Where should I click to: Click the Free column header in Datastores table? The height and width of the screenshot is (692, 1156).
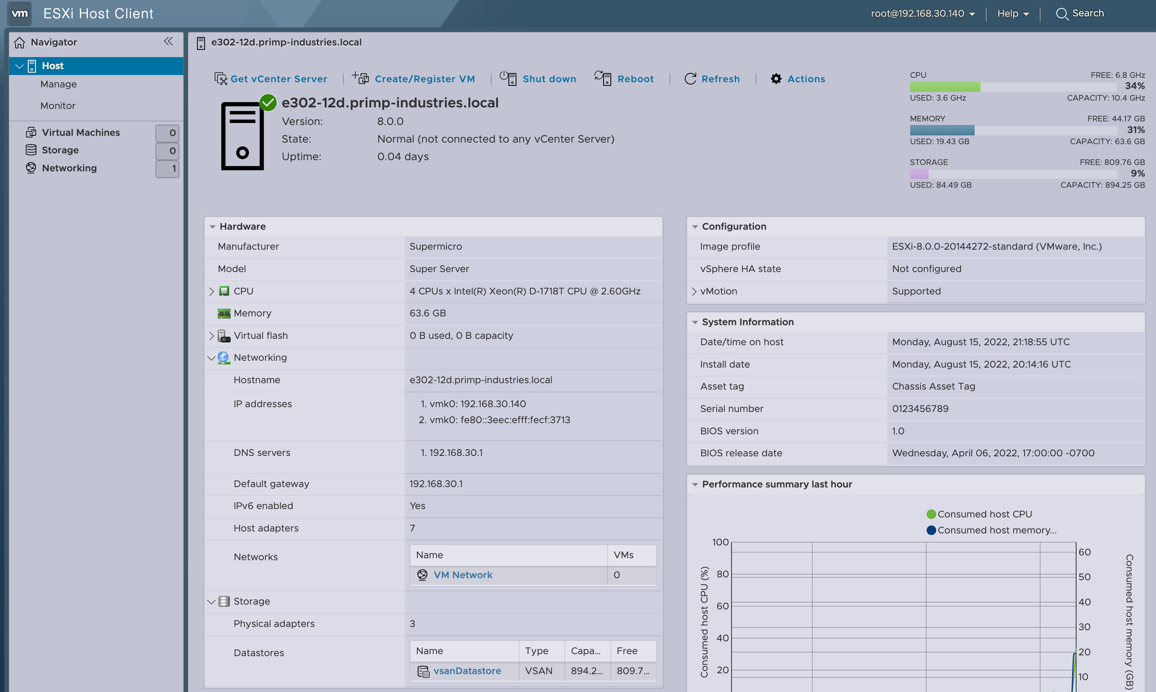tap(633, 651)
